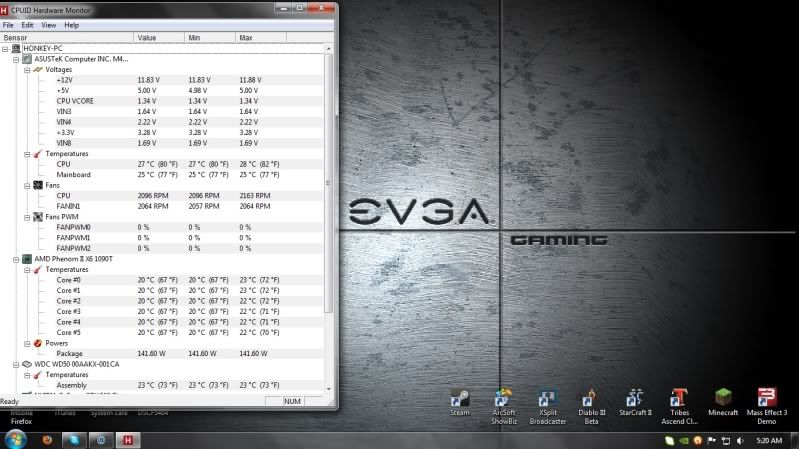Viewport: 799px width, 449px height.
Task: Open the Steam desktop shortcut
Action: pos(460,403)
